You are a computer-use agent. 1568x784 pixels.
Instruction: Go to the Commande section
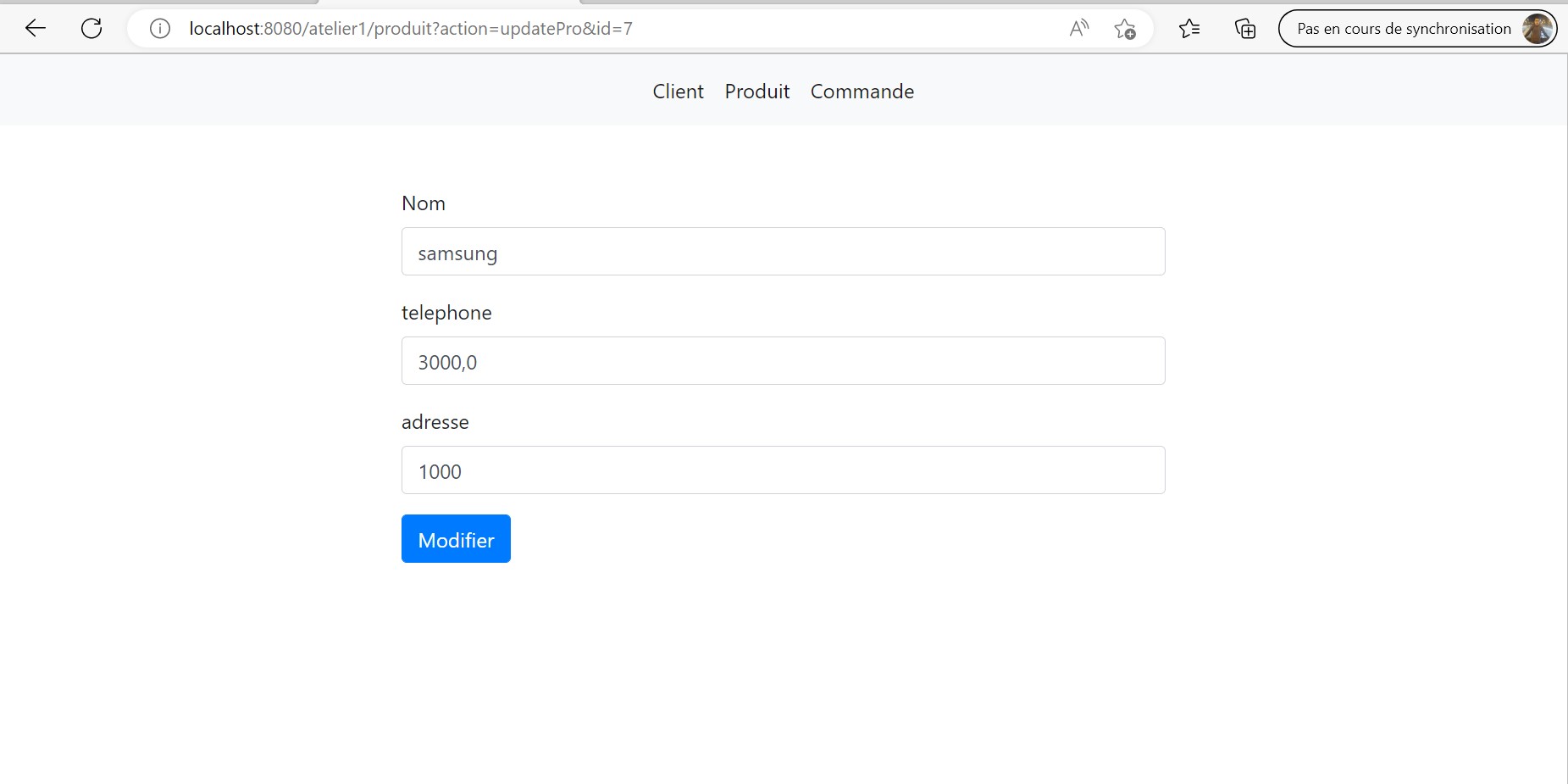862,92
